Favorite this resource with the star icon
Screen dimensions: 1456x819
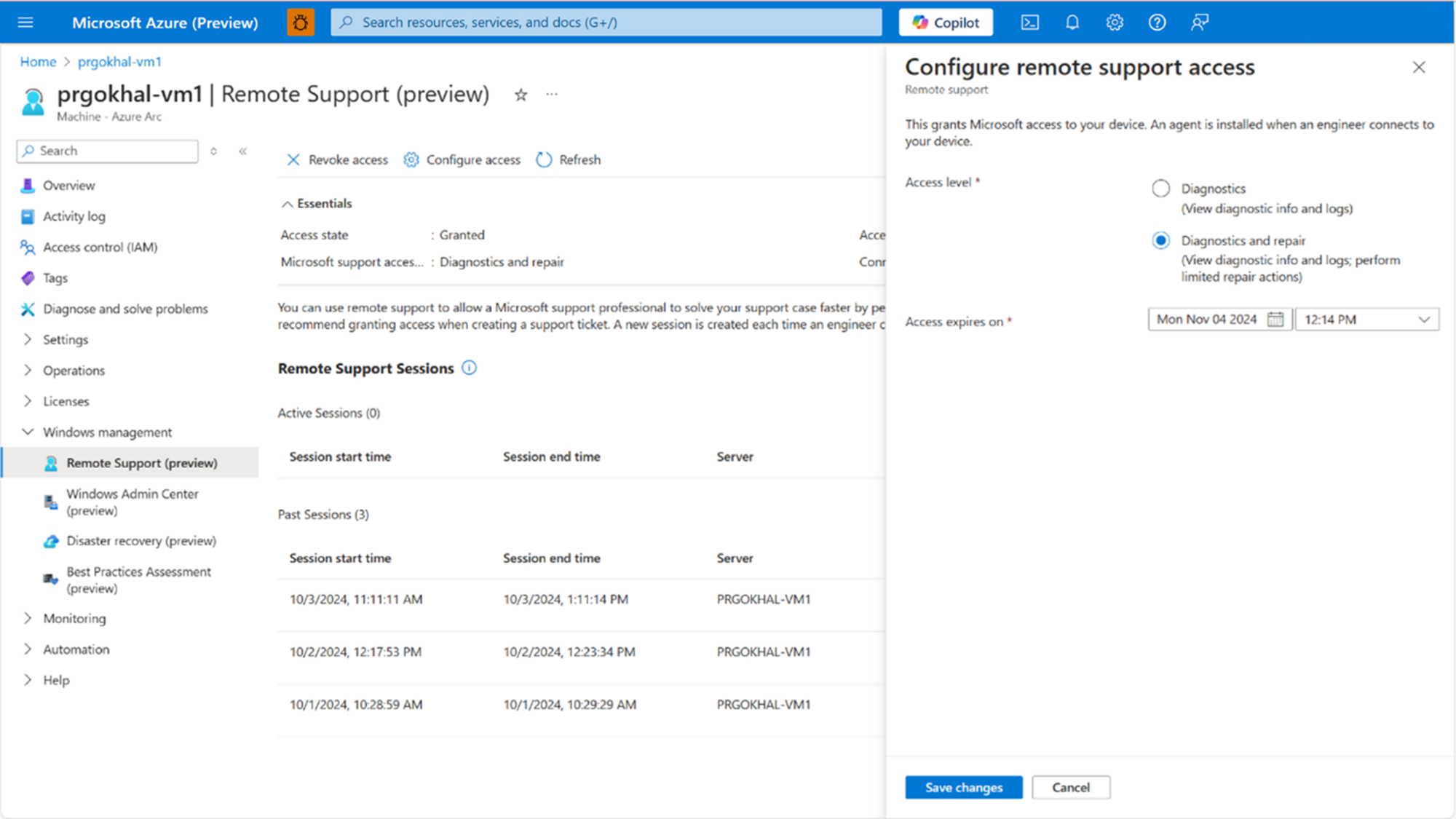pos(521,95)
